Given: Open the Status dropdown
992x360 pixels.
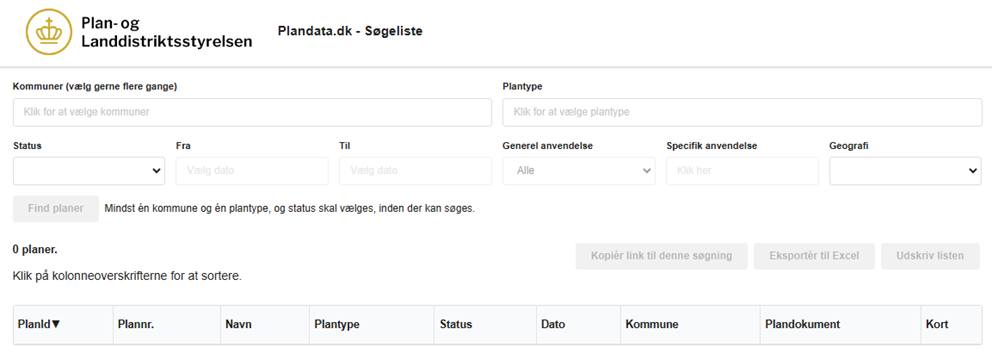Looking at the screenshot, I should (89, 171).
